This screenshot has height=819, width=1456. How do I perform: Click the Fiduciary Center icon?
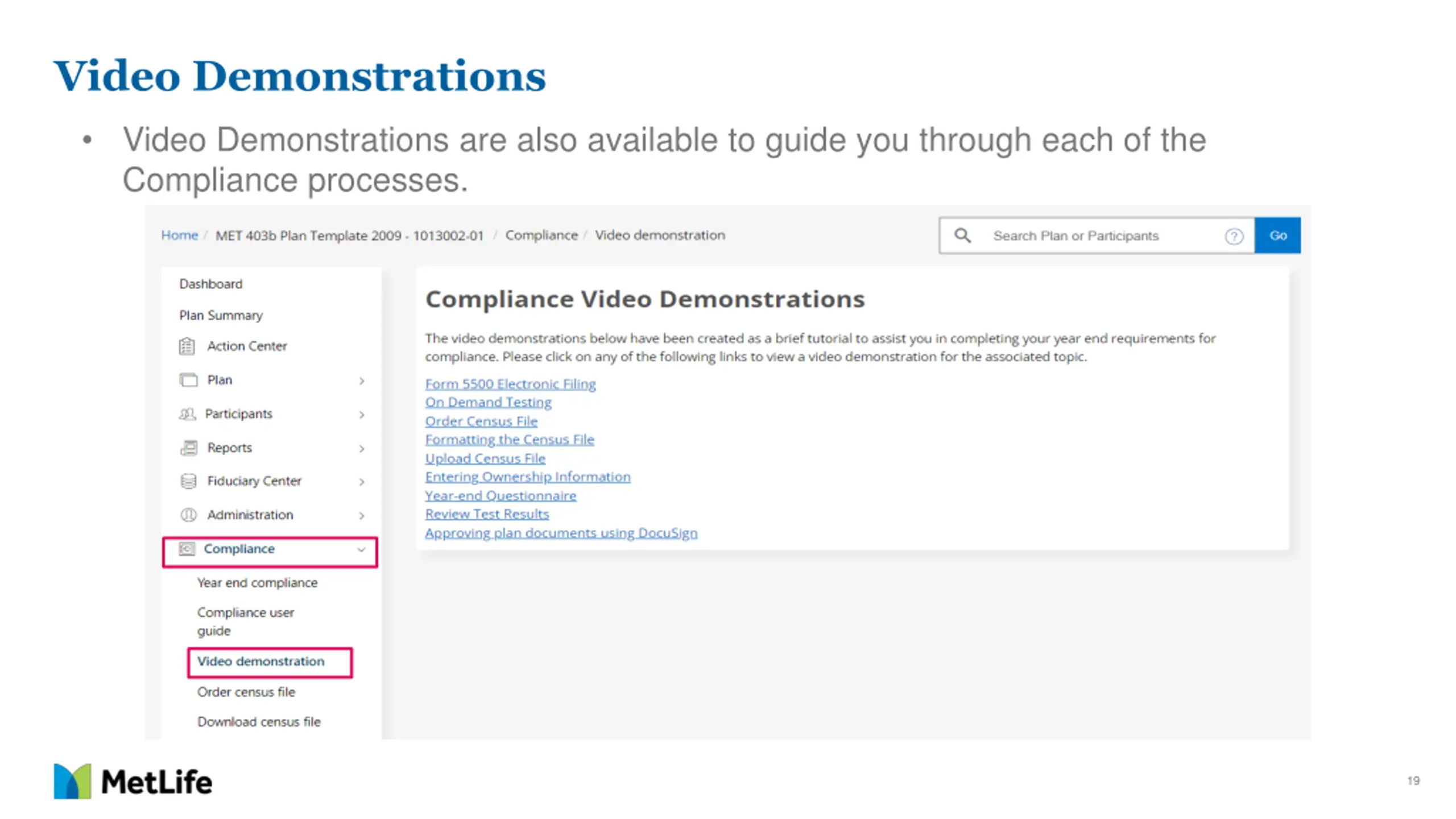point(188,481)
